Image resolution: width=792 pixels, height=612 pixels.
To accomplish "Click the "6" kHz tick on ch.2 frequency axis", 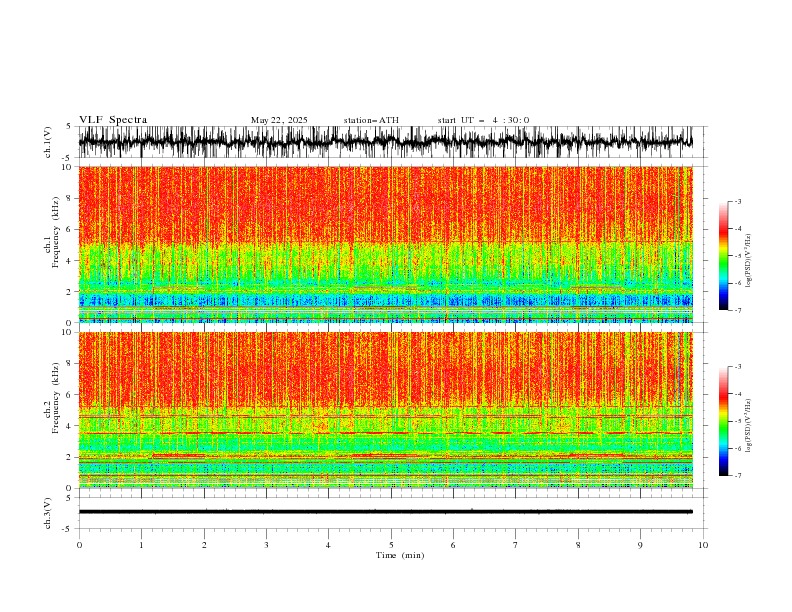I will 71,395.
